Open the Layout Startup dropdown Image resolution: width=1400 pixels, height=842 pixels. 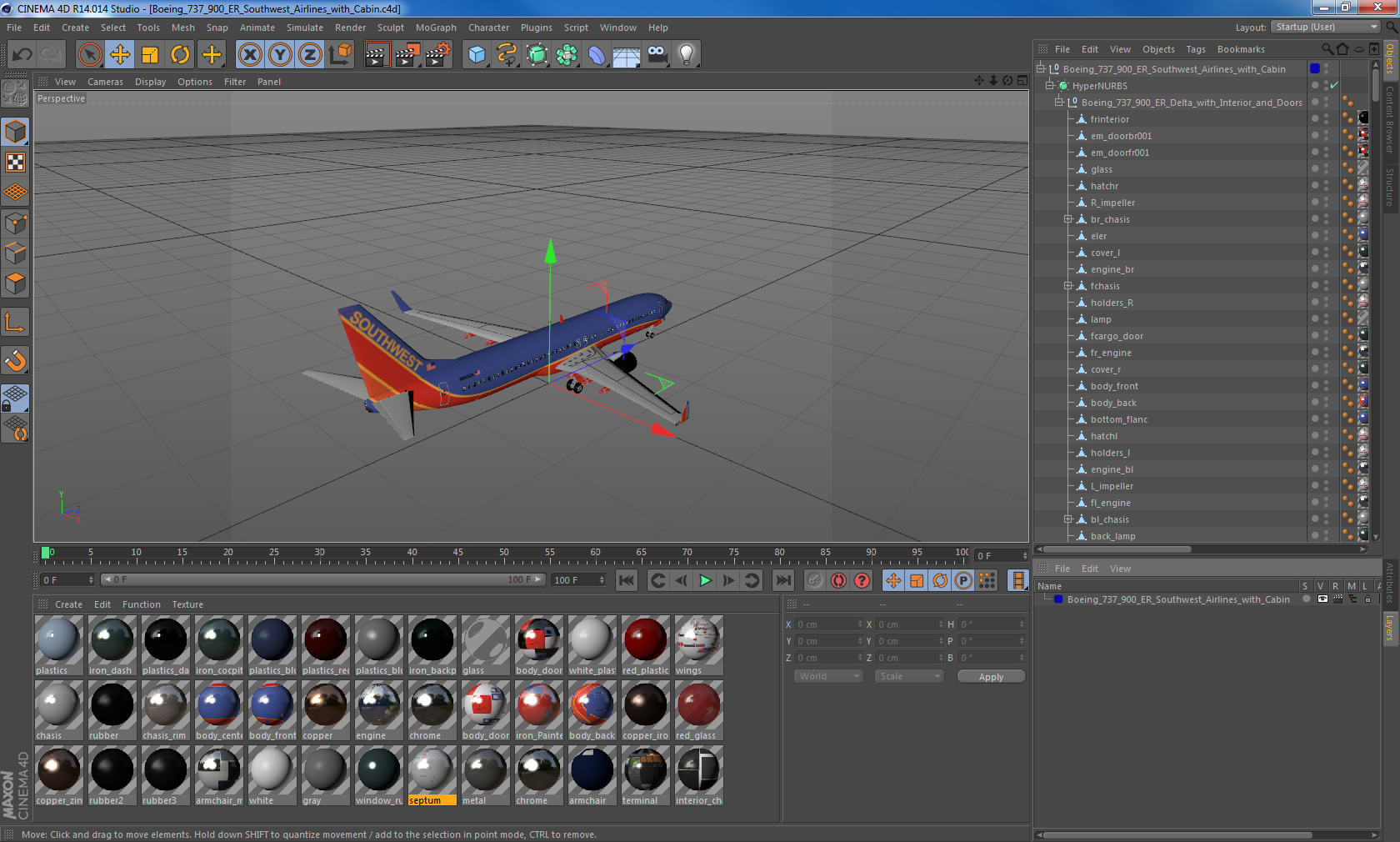[x=1326, y=27]
